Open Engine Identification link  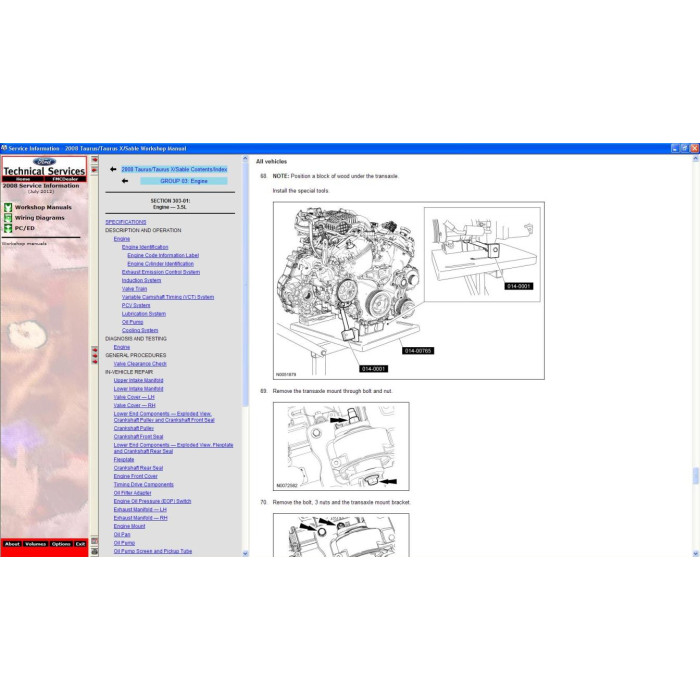click(x=145, y=247)
